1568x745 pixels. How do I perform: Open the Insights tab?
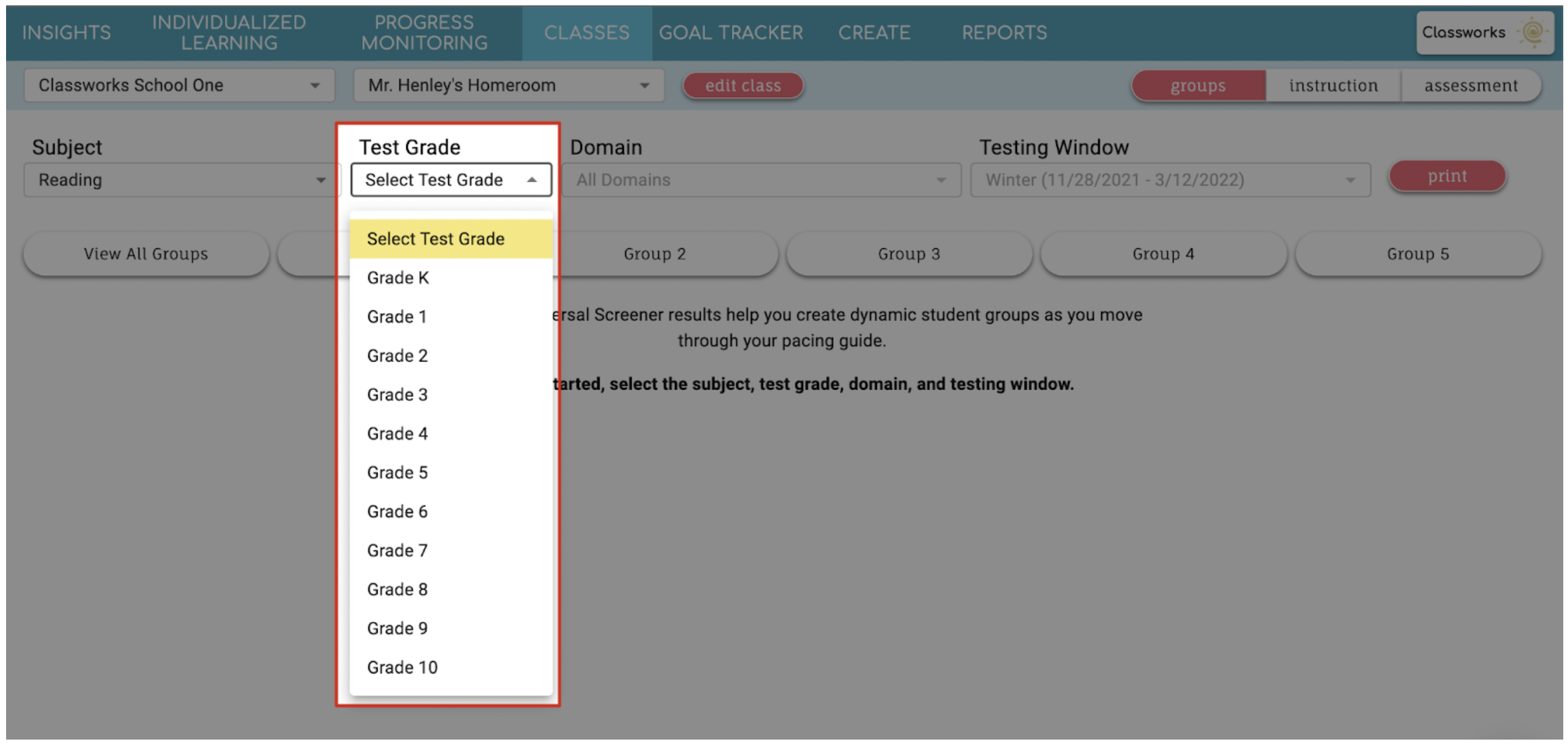click(66, 32)
